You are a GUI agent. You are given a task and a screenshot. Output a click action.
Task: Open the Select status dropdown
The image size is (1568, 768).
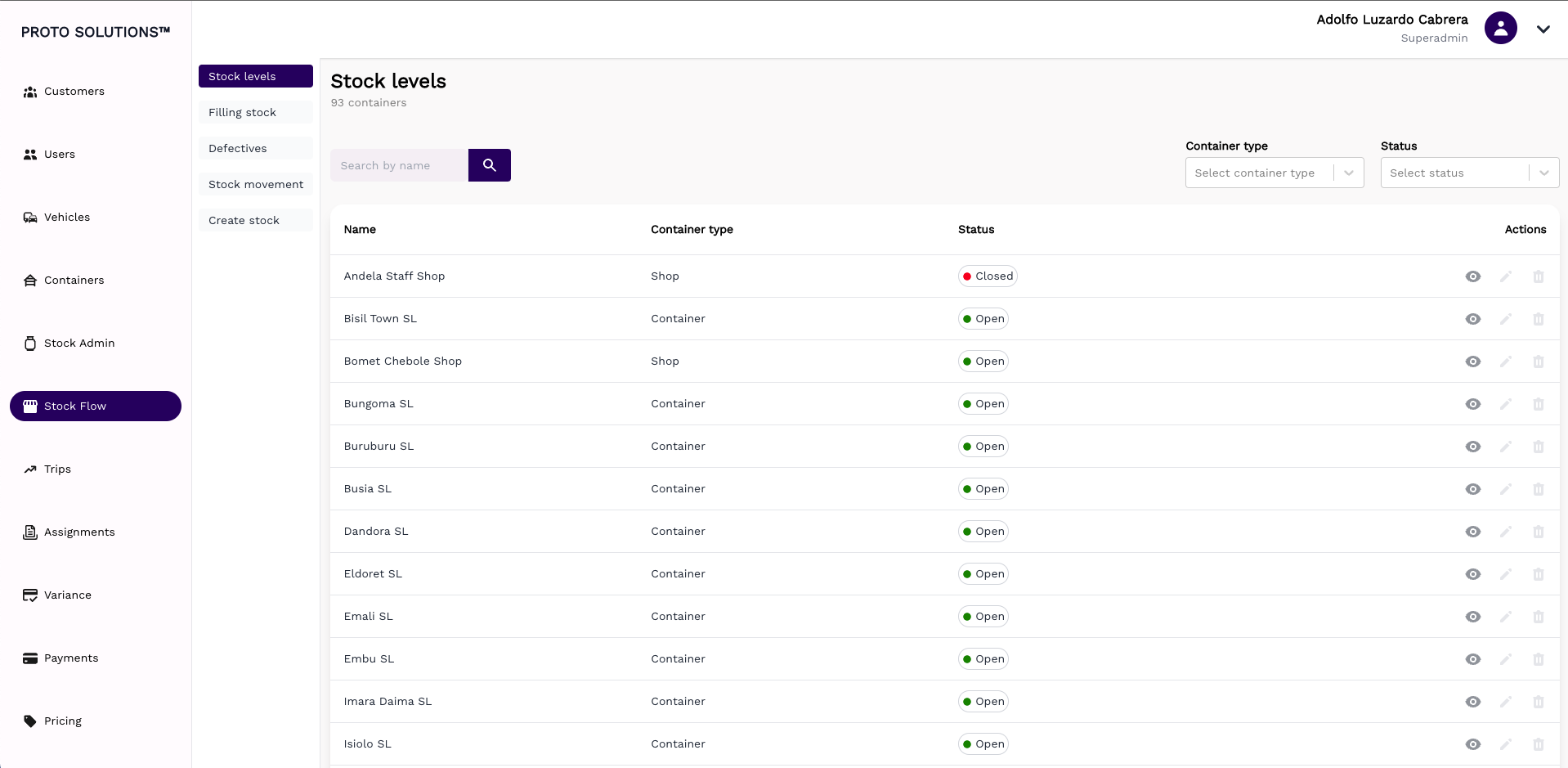(1469, 173)
